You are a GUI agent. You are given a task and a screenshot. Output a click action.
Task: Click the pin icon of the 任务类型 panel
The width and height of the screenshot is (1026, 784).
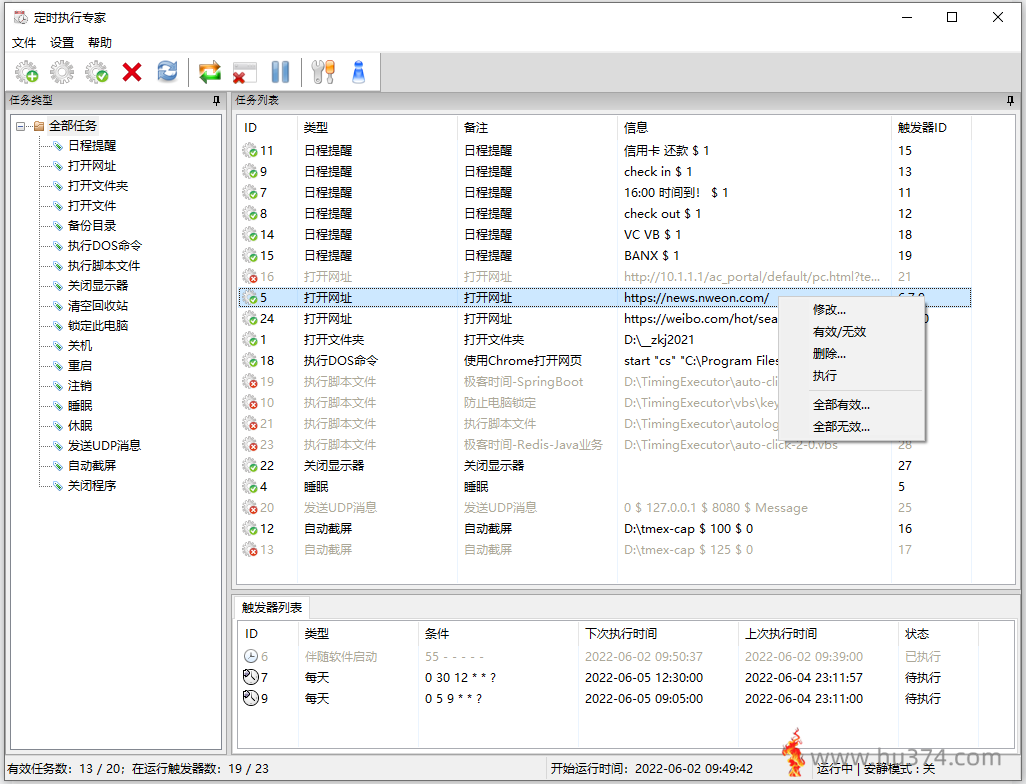pos(217,101)
